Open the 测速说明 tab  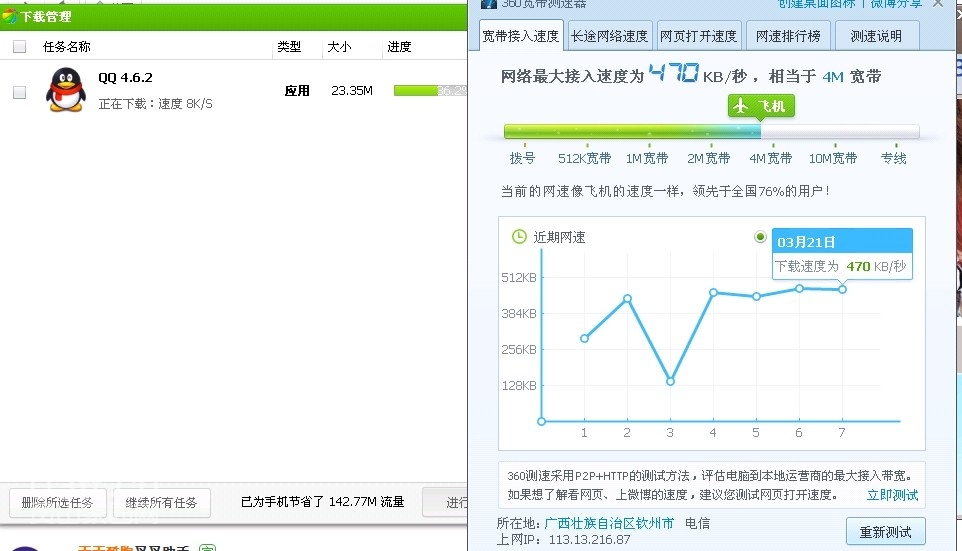pyautogui.click(x=876, y=36)
